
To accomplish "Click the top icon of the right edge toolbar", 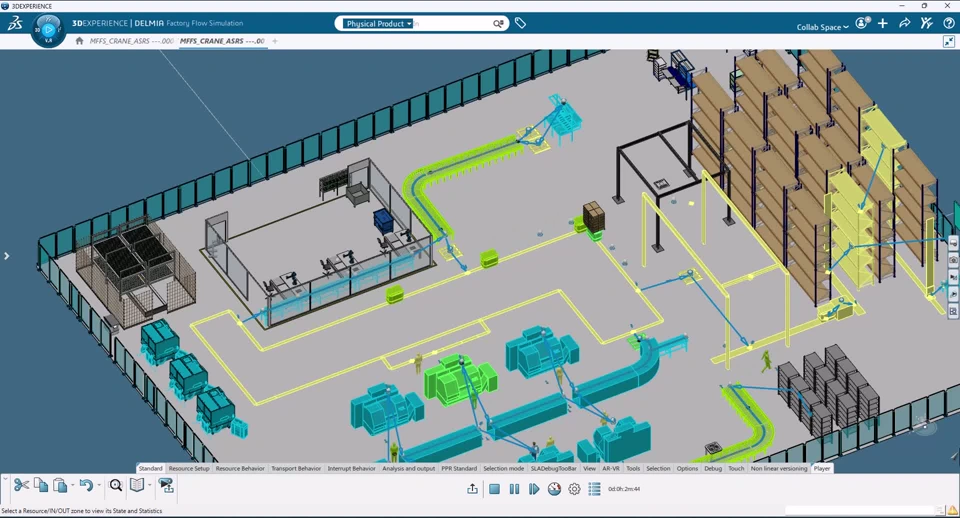I will (x=953, y=243).
